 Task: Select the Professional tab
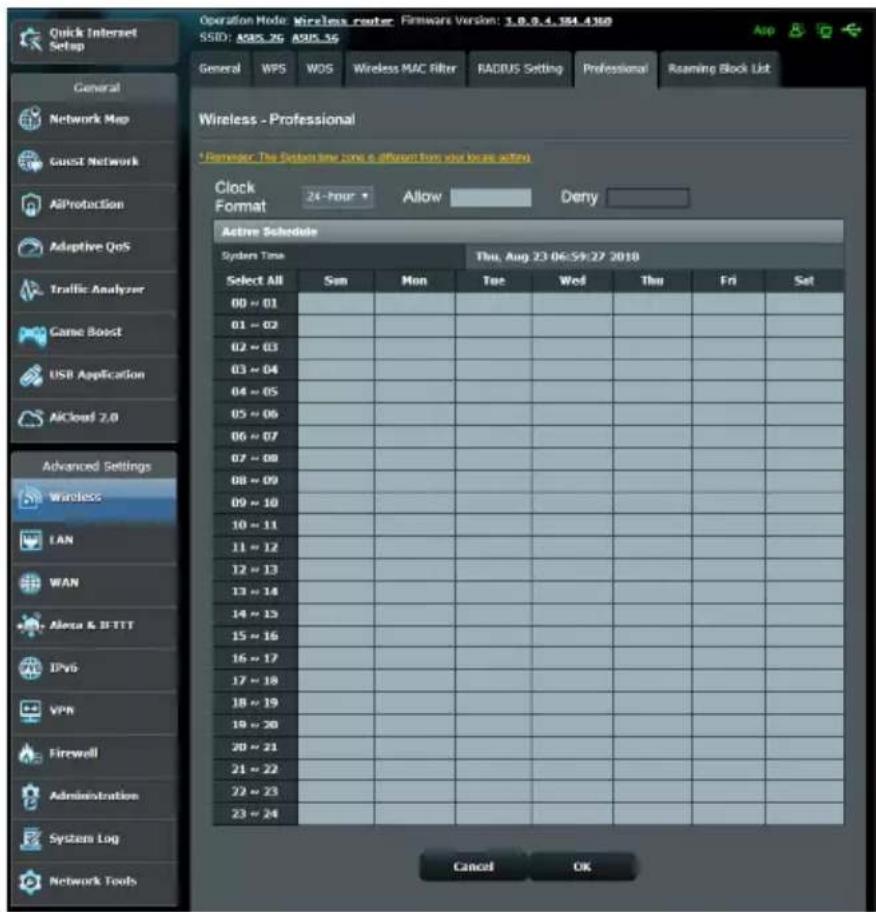615,69
